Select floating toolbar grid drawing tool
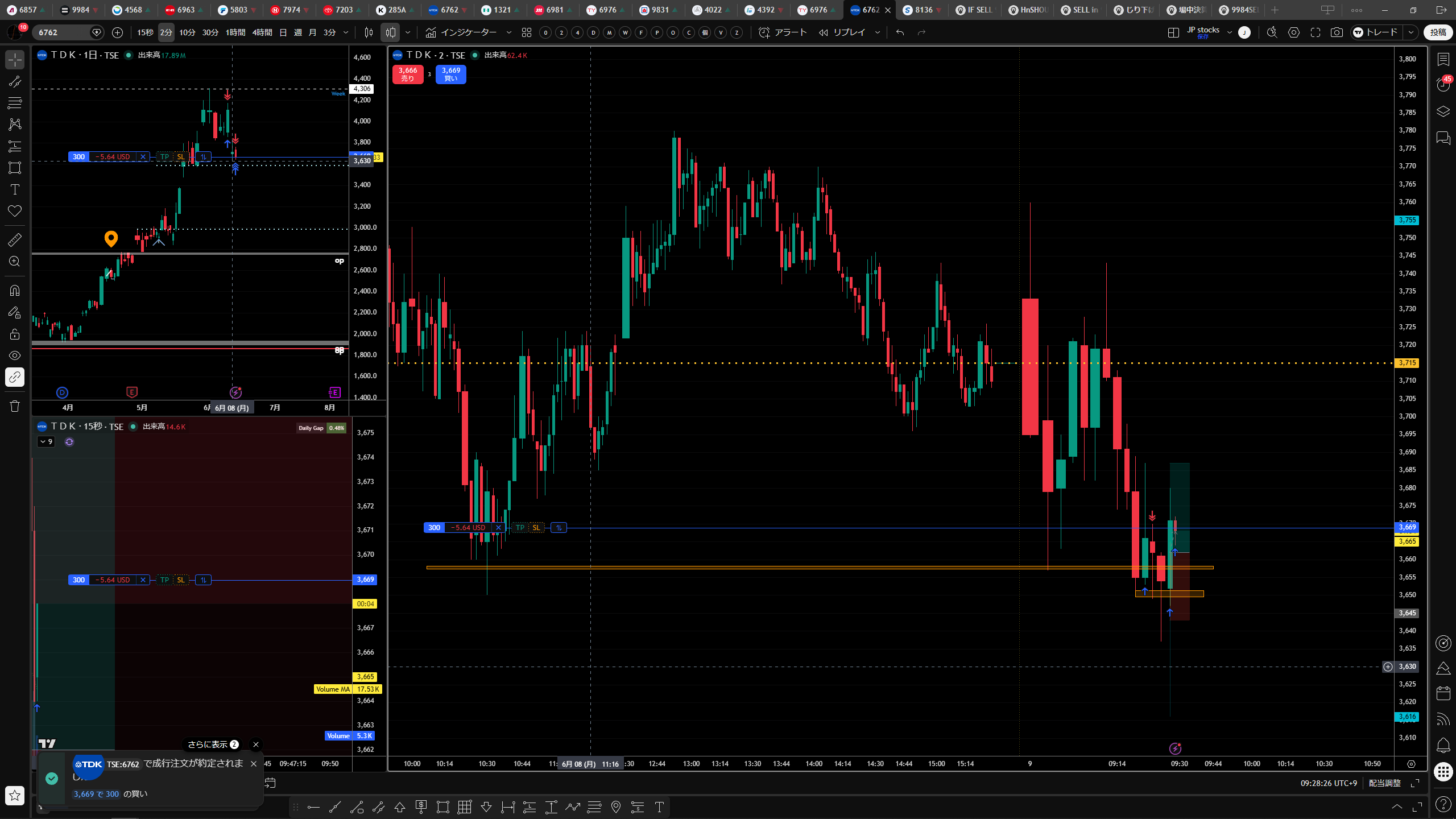The width and height of the screenshot is (1456, 819). click(465, 807)
